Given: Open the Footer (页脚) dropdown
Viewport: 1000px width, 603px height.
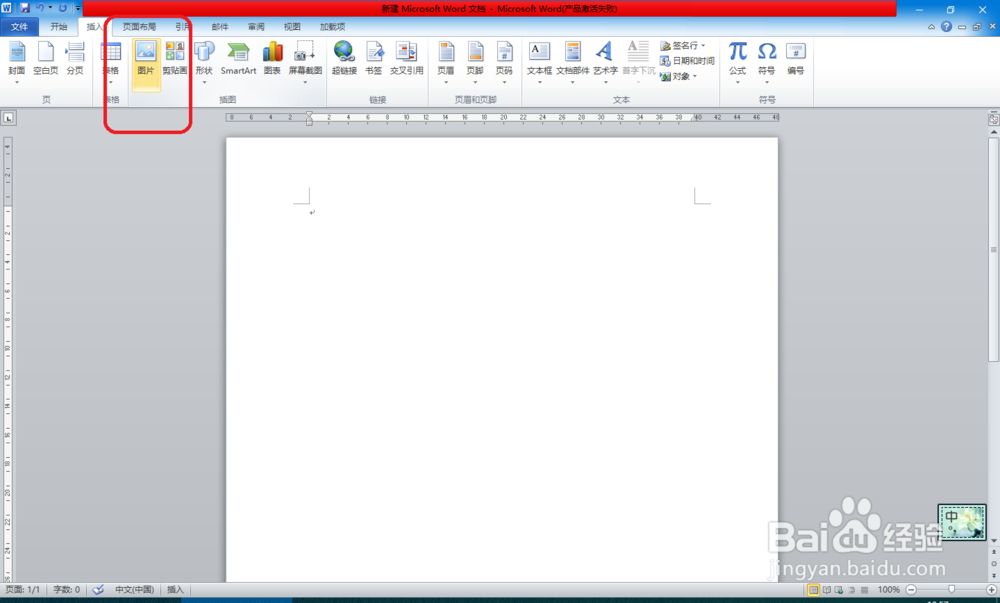Looking at the screenshot, I should point(475,61).
